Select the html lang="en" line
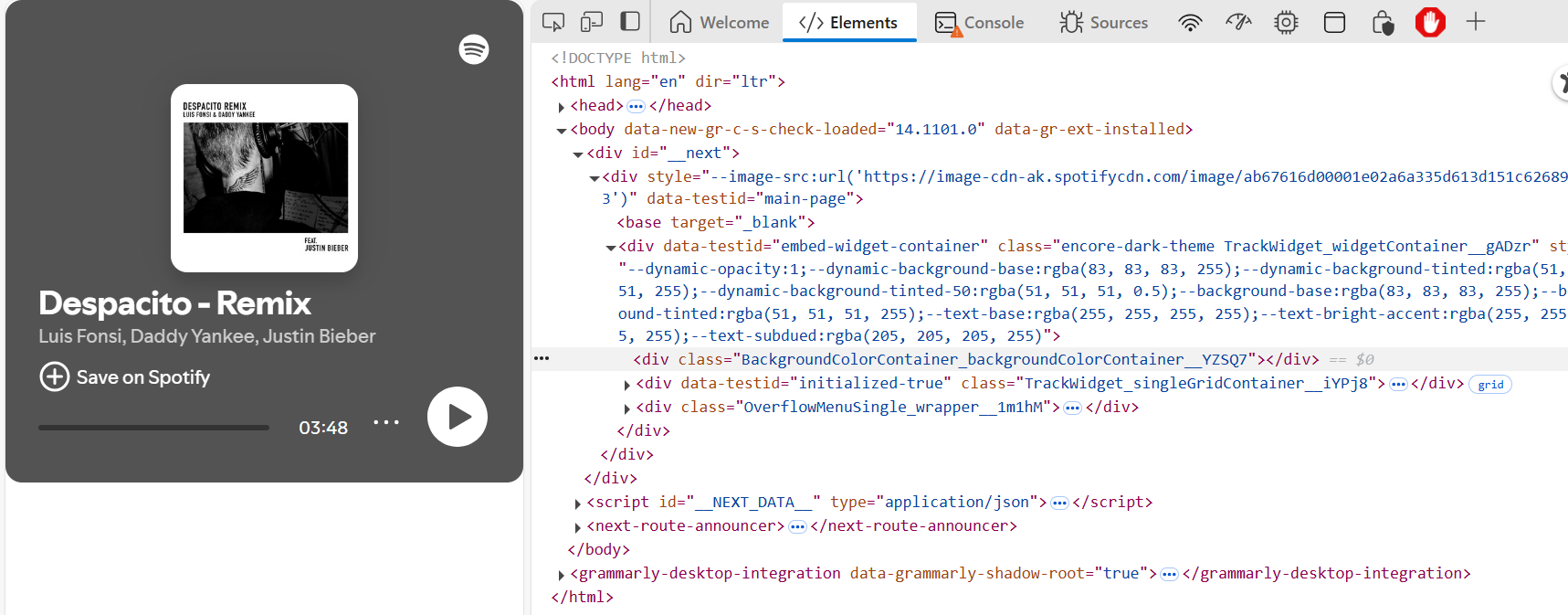 [668, 81]
